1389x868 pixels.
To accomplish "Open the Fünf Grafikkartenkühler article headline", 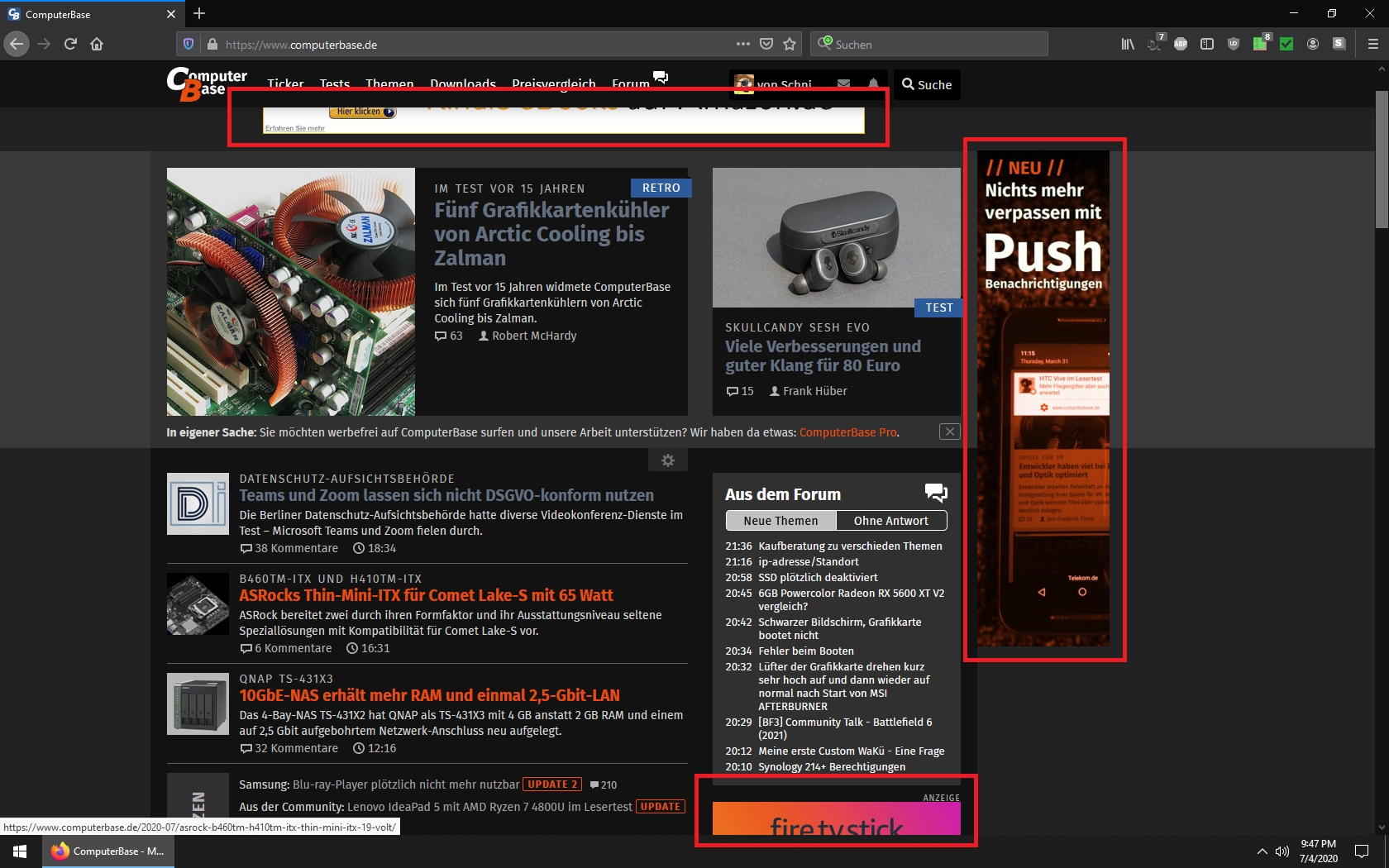I will [551, 234].
